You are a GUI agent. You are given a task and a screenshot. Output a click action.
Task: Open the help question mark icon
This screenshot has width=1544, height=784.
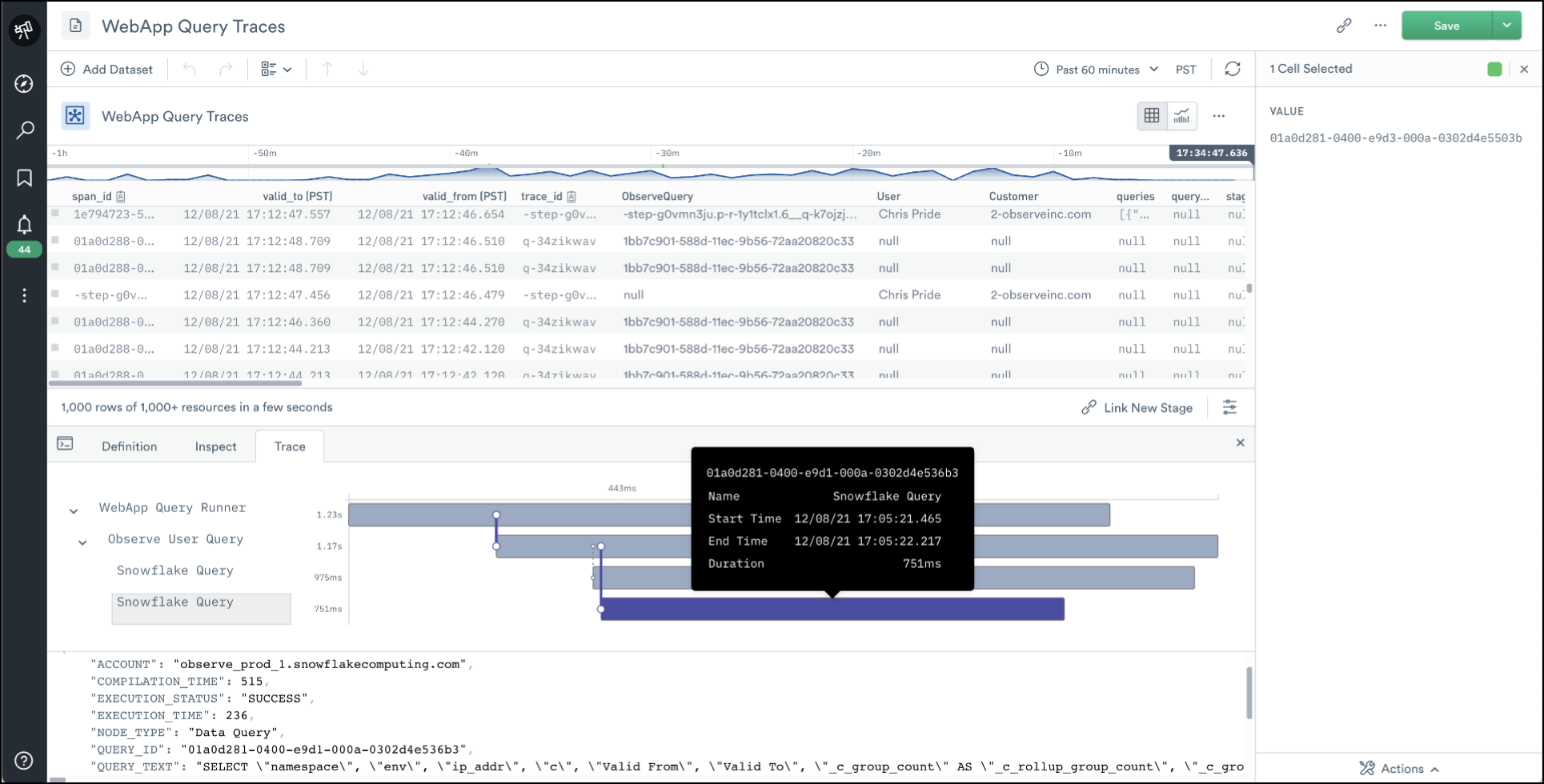[24, 760]
